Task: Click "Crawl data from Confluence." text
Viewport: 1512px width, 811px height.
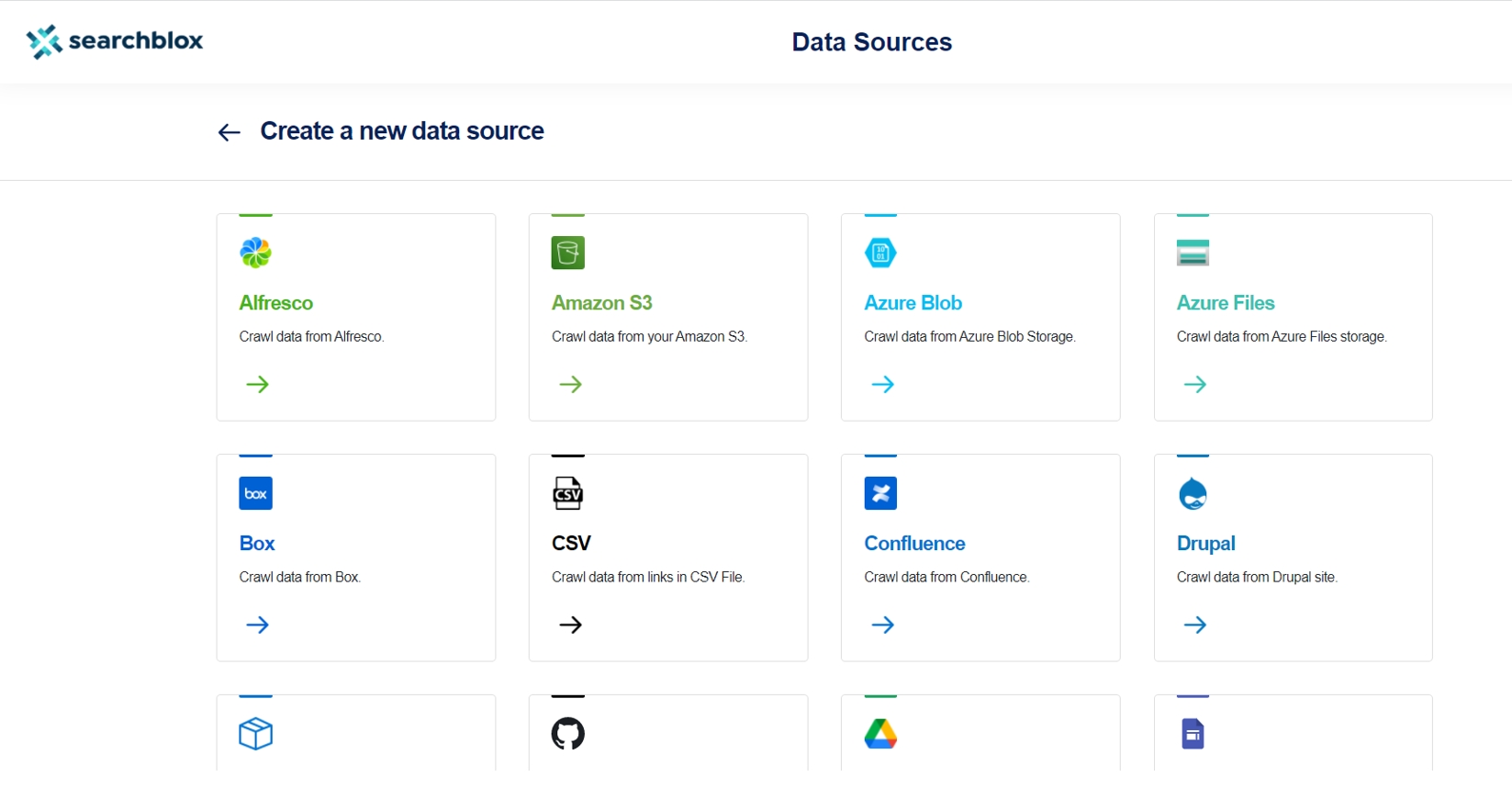Action: point(946,578)
